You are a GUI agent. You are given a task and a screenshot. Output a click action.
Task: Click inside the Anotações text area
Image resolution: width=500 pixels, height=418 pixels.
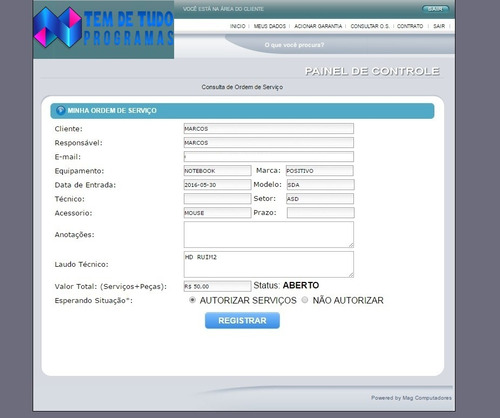[x=269, y=235]
